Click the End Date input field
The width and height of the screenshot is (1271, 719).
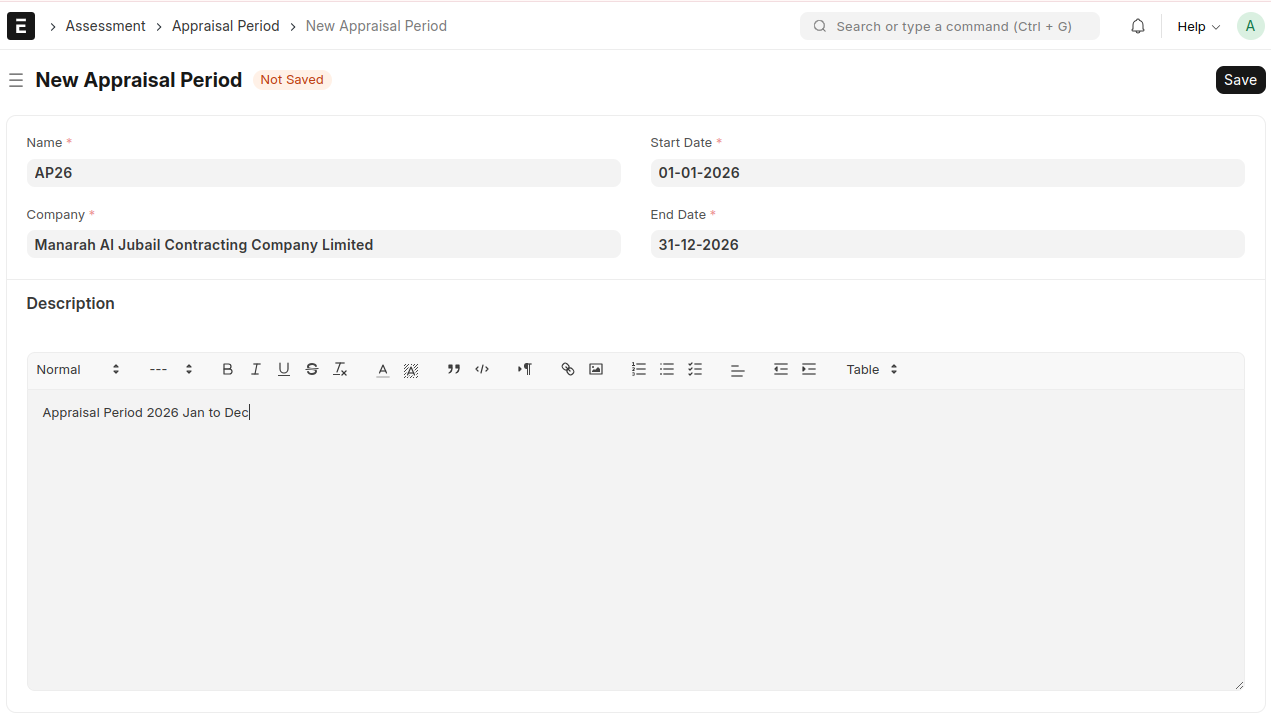click(x=947, y=244)
